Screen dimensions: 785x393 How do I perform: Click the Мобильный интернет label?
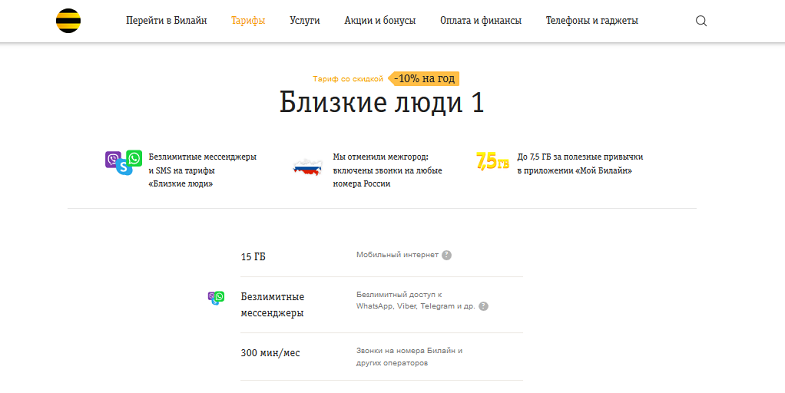click(397, 255)
